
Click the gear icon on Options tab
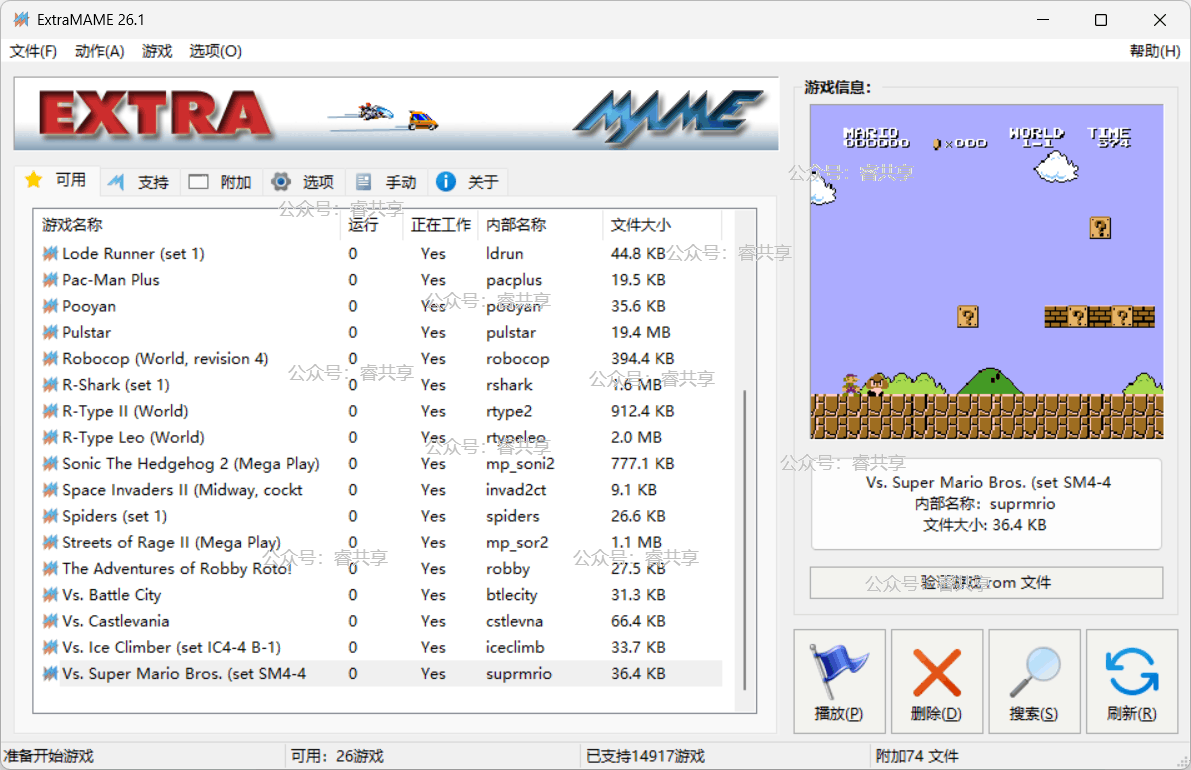tap(281, 182)
